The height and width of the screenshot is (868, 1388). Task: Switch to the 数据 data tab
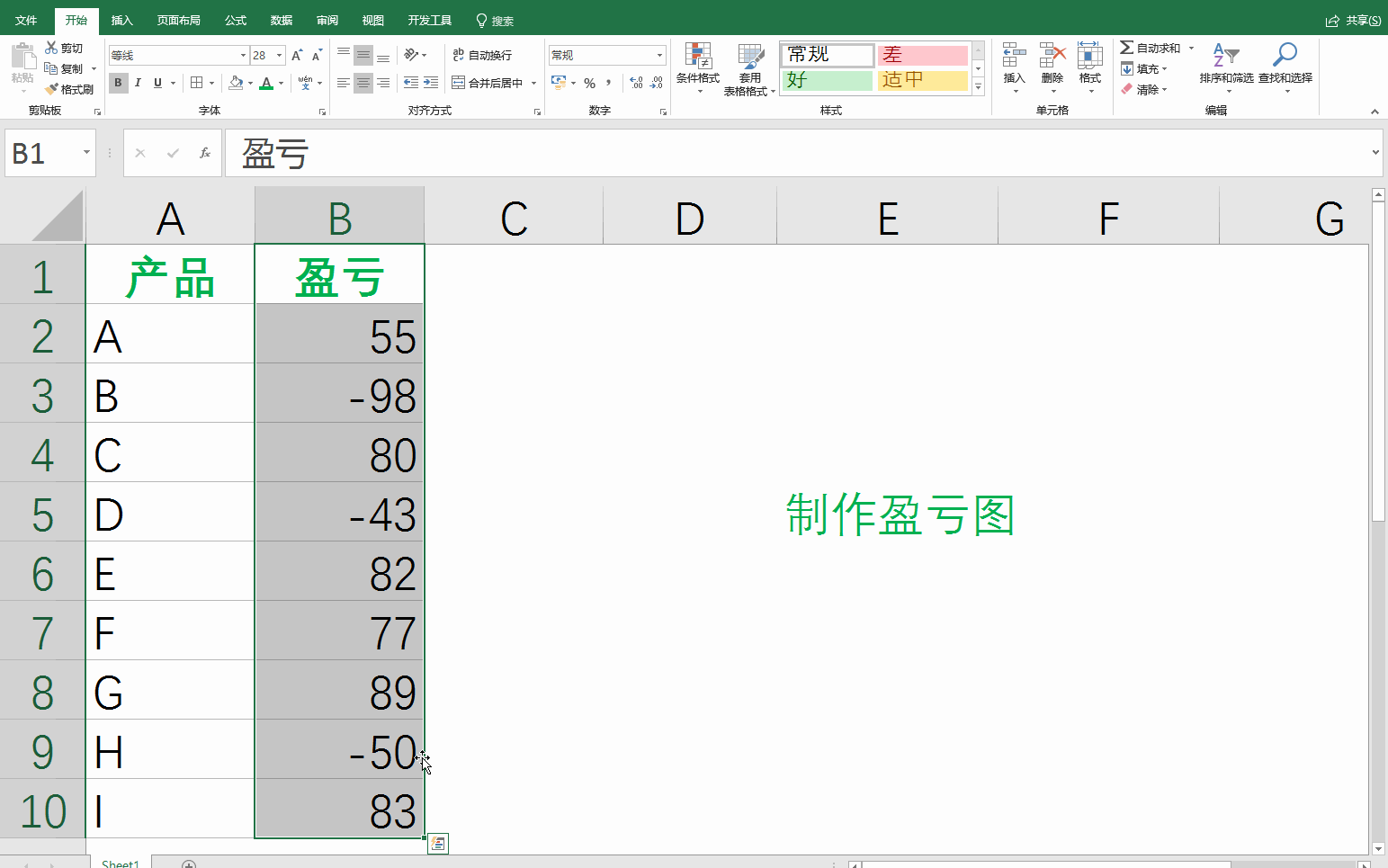[x=282, y=20]
